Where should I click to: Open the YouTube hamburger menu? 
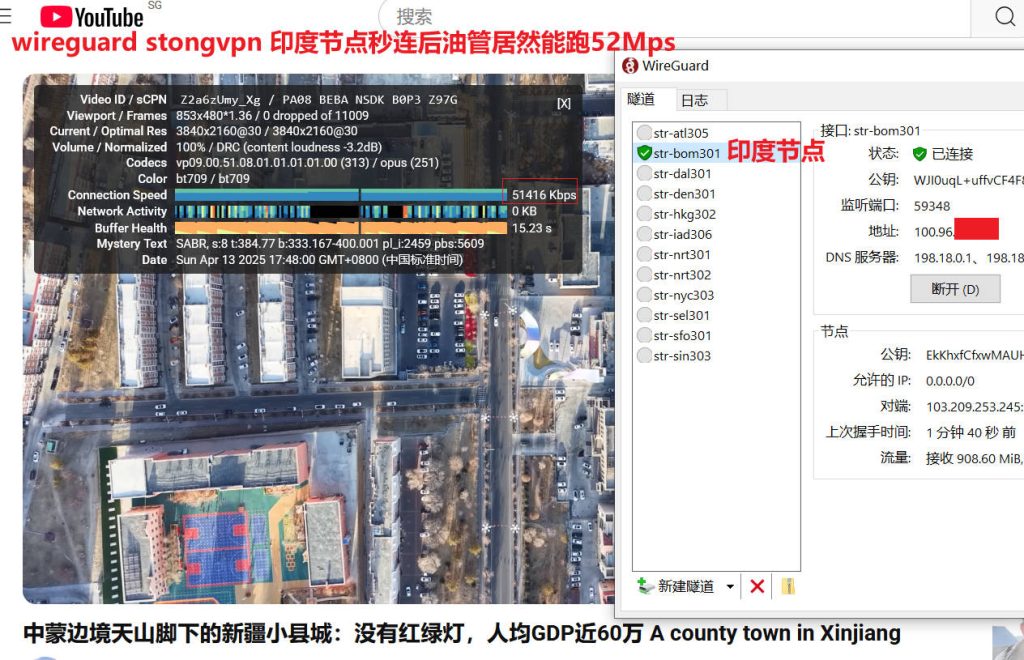tap(6, 16)
